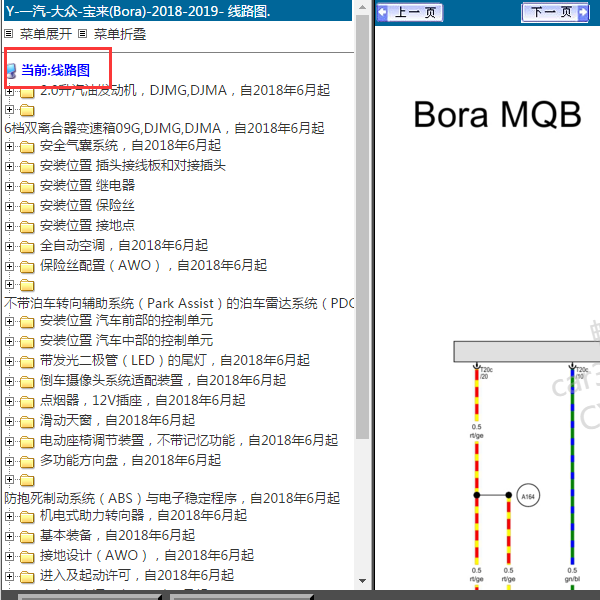The width and height of the screenshot is (600, 600).
Task: Click folder icon of 安全气囊系统
Action: [x=27, y=147]
